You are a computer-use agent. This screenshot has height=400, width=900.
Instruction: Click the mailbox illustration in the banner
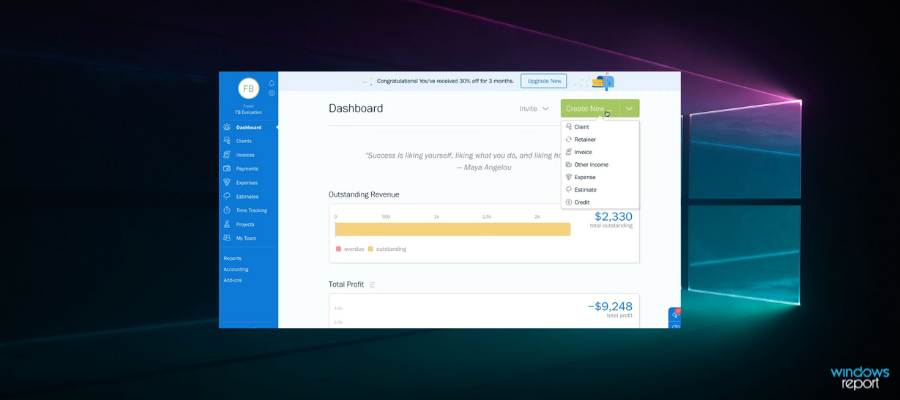pos(603,82)
